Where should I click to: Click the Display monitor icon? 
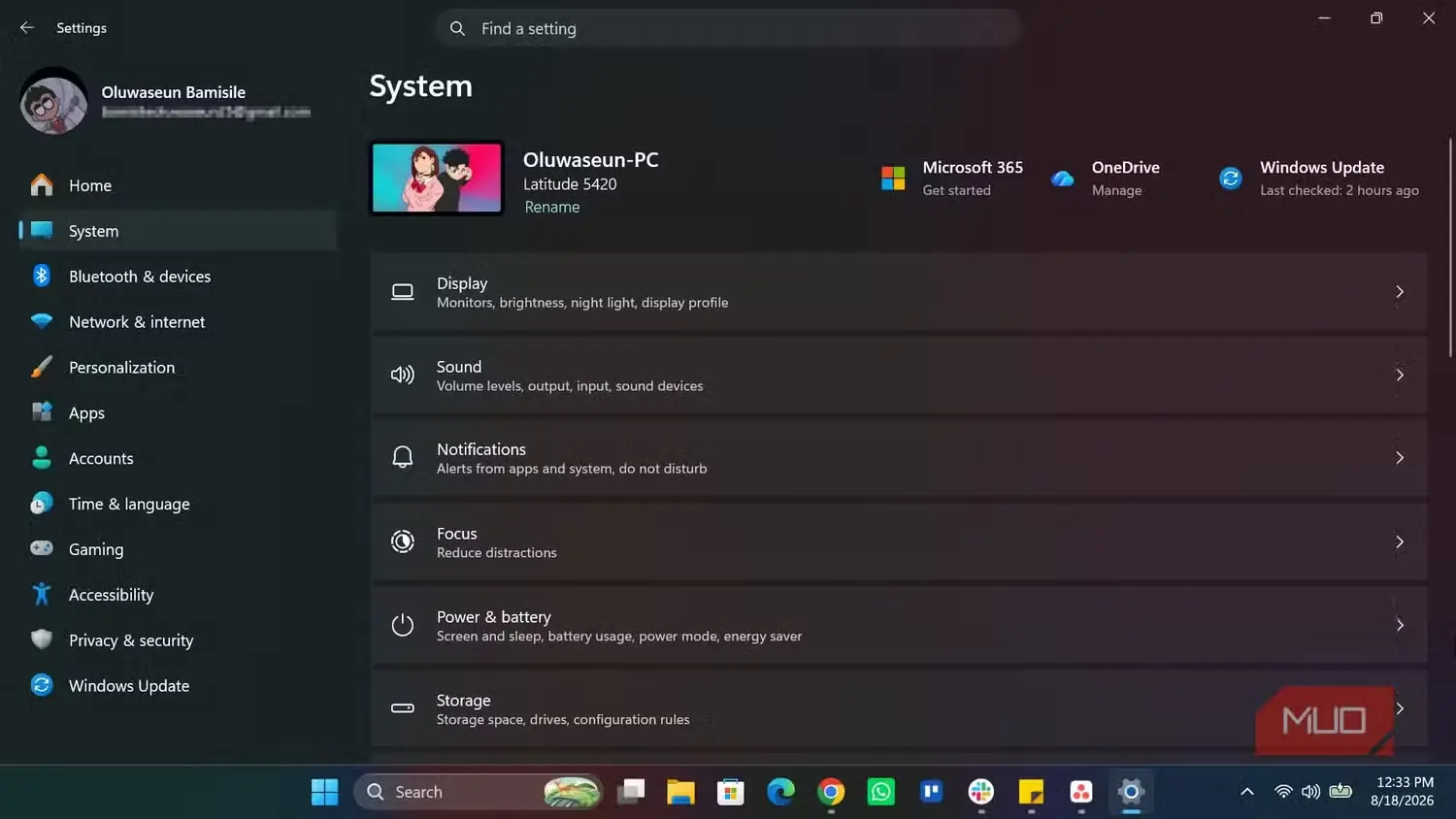point(403,292)
